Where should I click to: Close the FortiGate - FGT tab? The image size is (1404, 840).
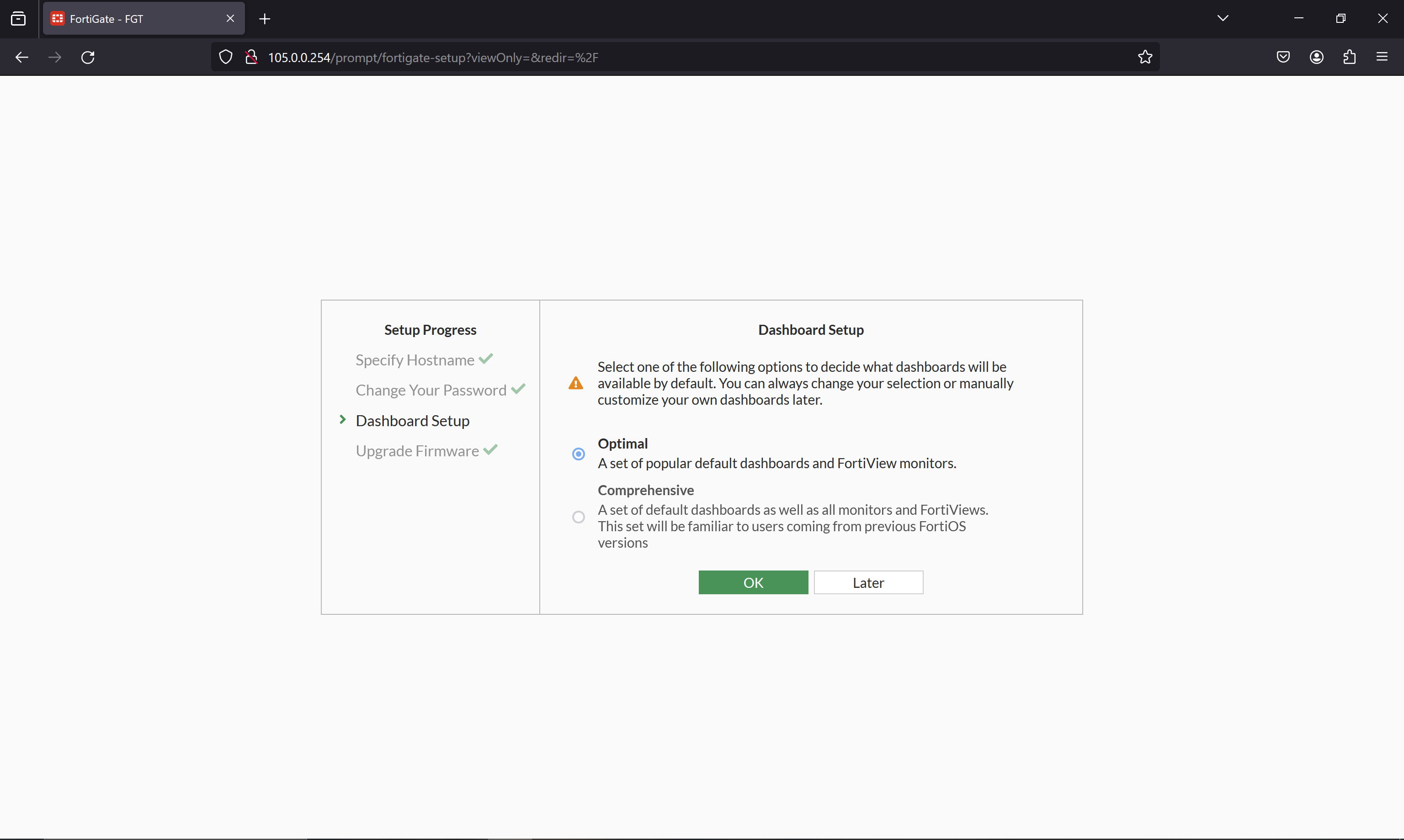tap(230, 19)
